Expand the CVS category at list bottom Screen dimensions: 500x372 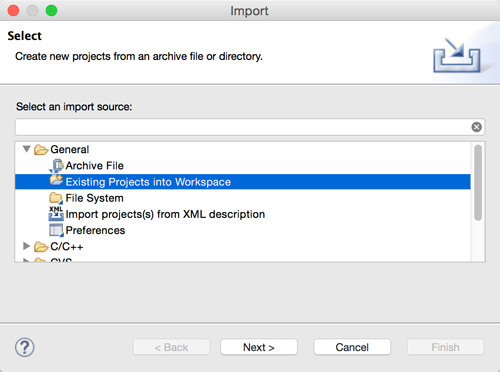(26, 260)
